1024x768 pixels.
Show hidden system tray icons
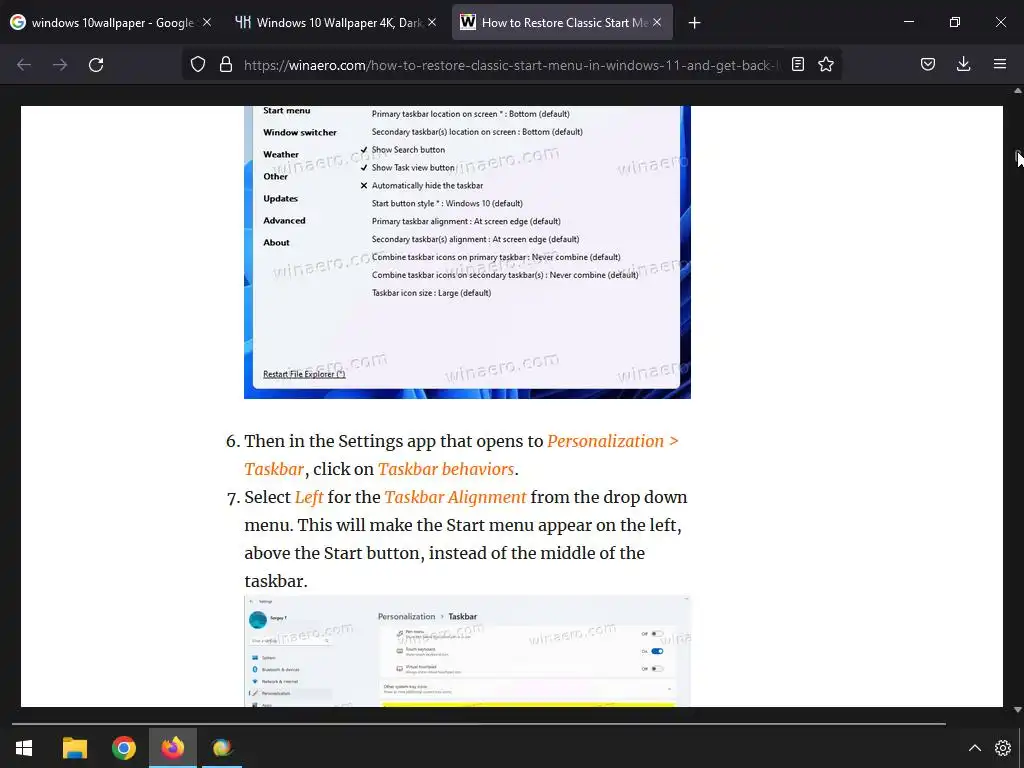pyautogui.click(x=974, y=748)
